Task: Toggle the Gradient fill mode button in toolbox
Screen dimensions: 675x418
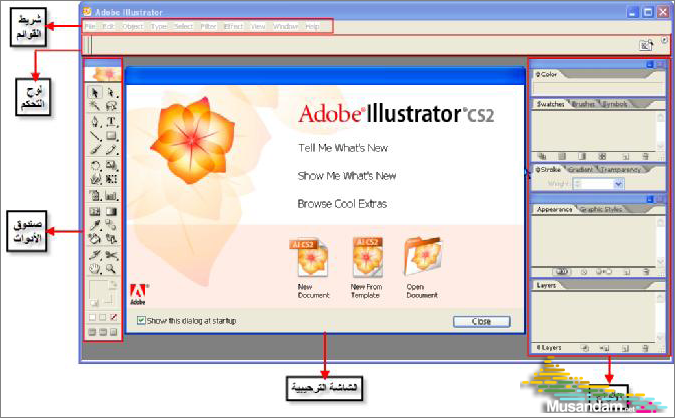Action: 103,317
